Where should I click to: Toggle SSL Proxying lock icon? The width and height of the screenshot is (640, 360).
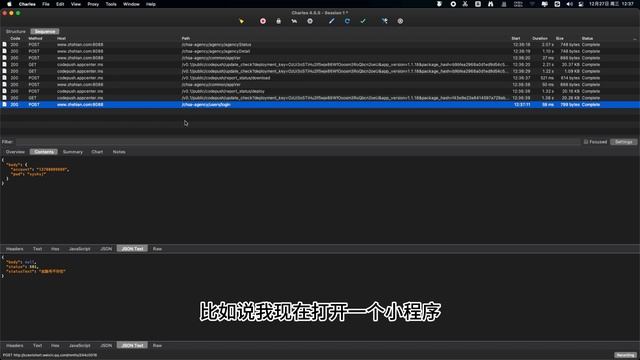pyautogui.click(x=278, y=21)
